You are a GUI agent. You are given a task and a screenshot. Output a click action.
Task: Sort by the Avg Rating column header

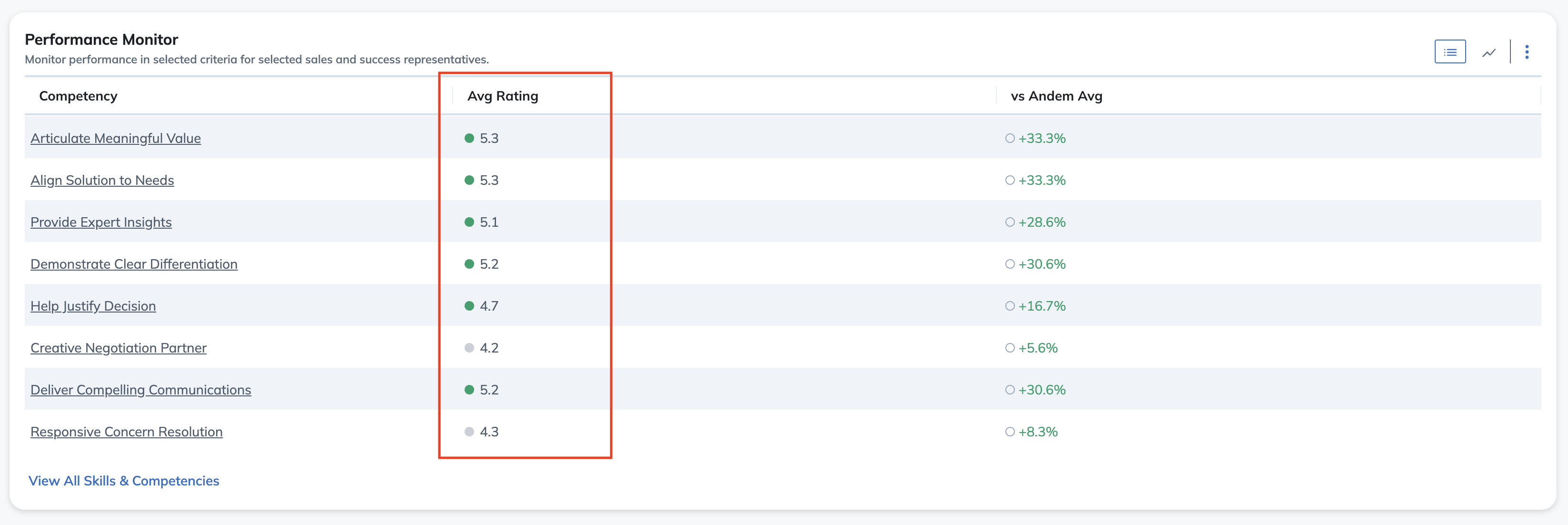[503, 96]
